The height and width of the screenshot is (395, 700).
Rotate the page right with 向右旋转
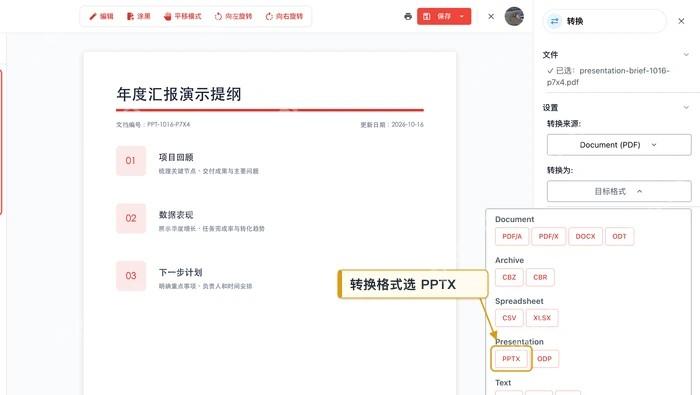coord(284,17)
